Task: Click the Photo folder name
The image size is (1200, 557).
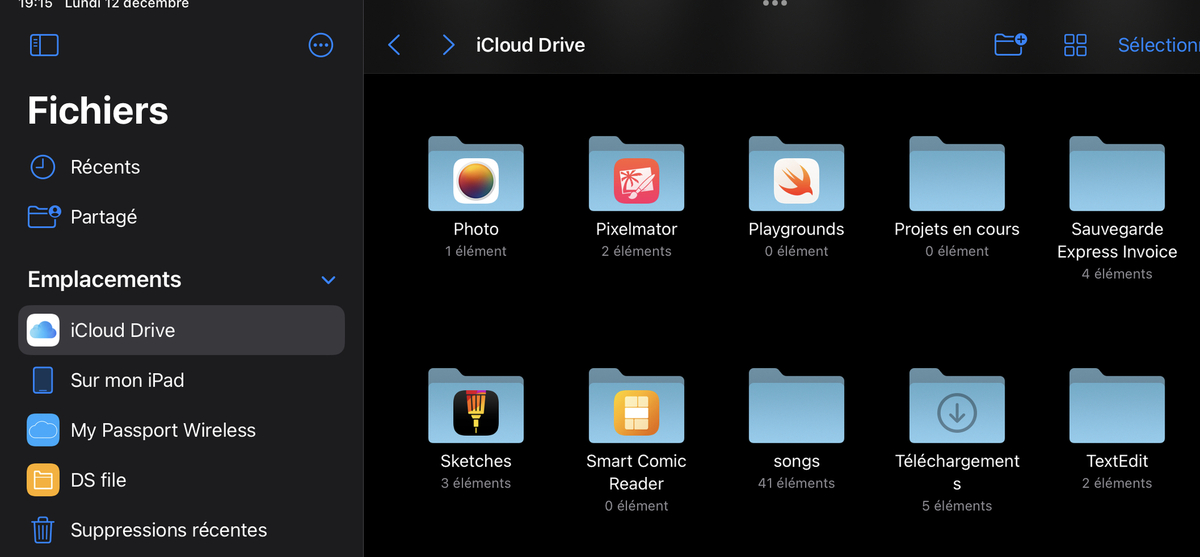Action: pos(476,229)
